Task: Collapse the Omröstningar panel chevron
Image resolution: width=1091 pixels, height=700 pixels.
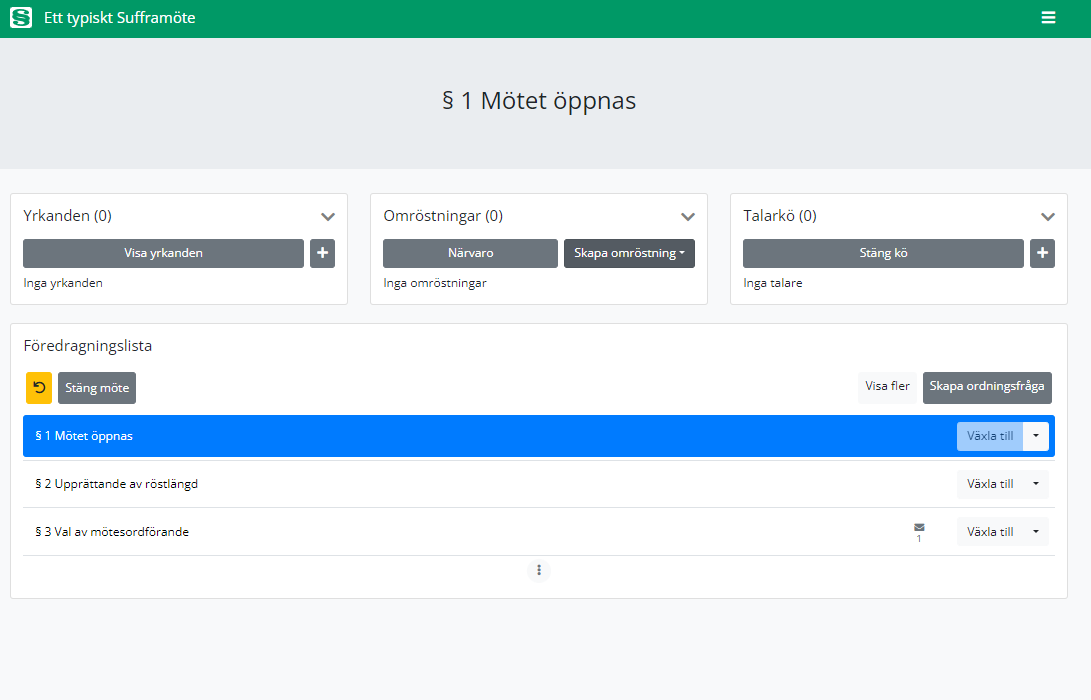Action: 687,216
